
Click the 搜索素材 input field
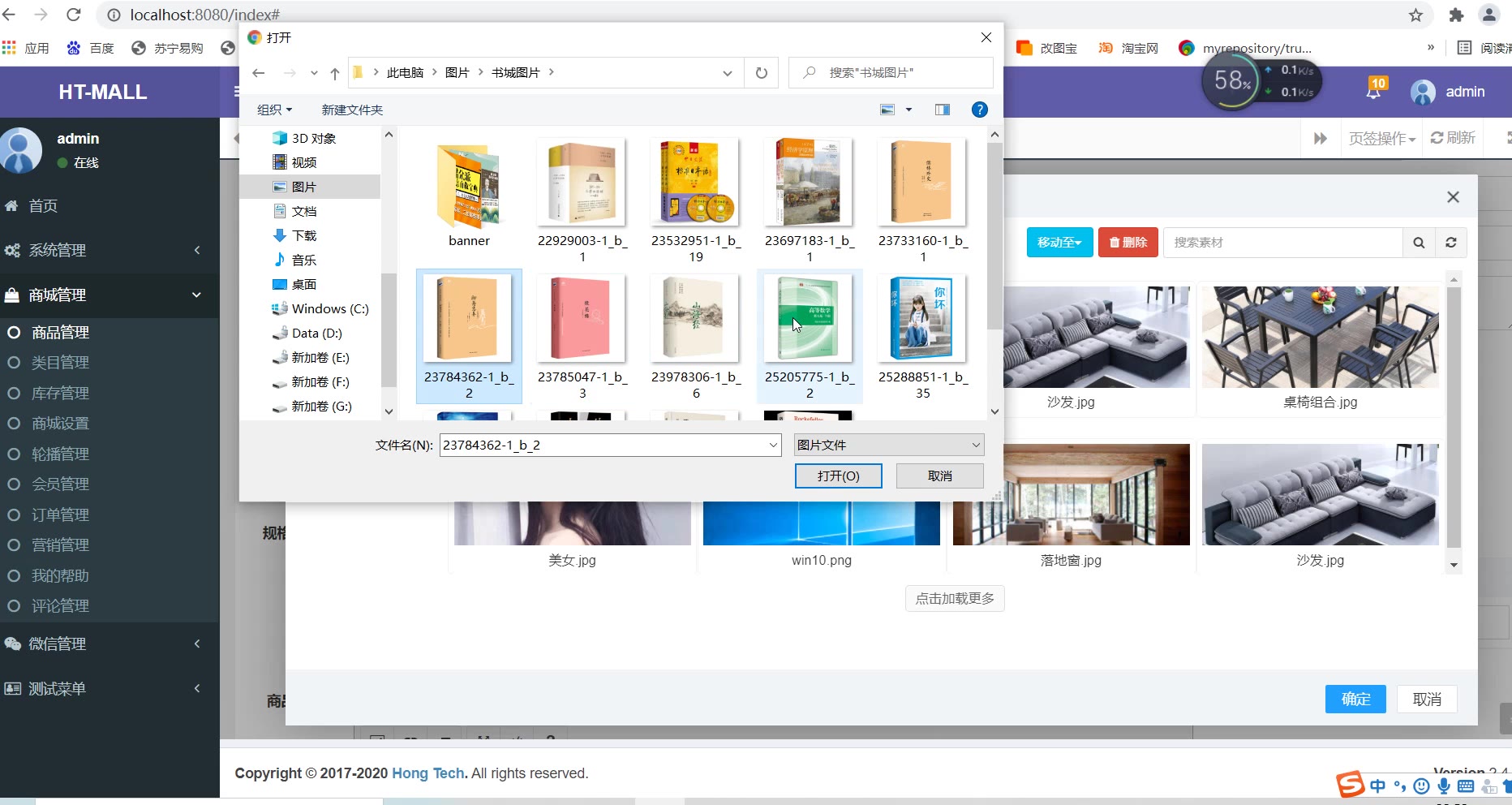coord(1283,243)
